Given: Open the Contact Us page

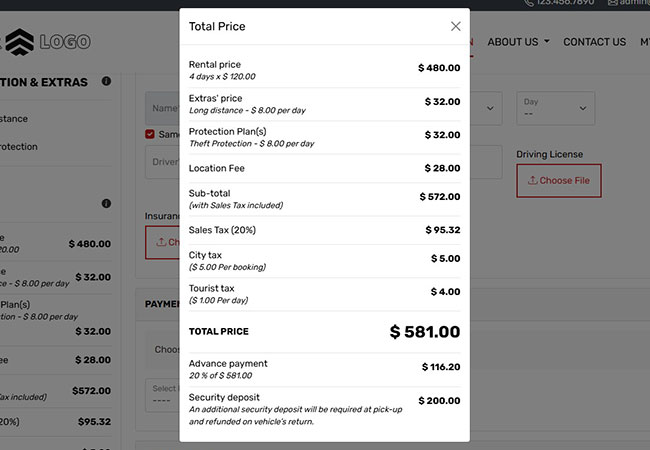Looking at the screenshot, I should click(x=594, y=42).
